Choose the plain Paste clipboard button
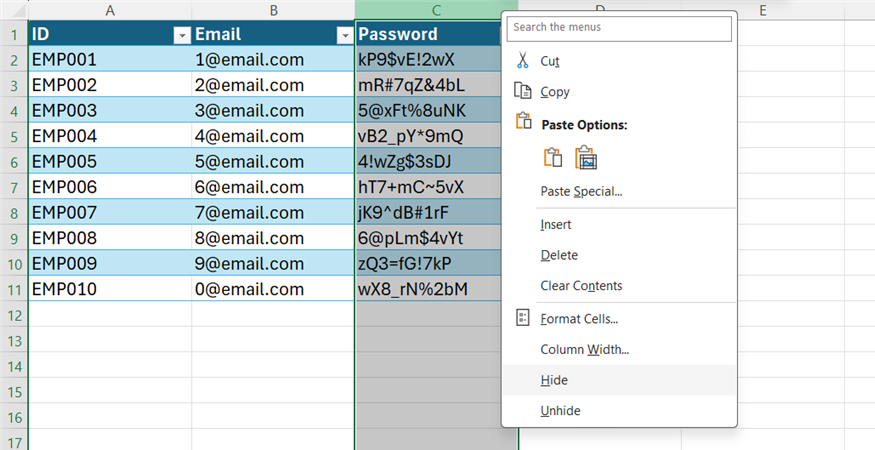 click(x=552, y=157)
